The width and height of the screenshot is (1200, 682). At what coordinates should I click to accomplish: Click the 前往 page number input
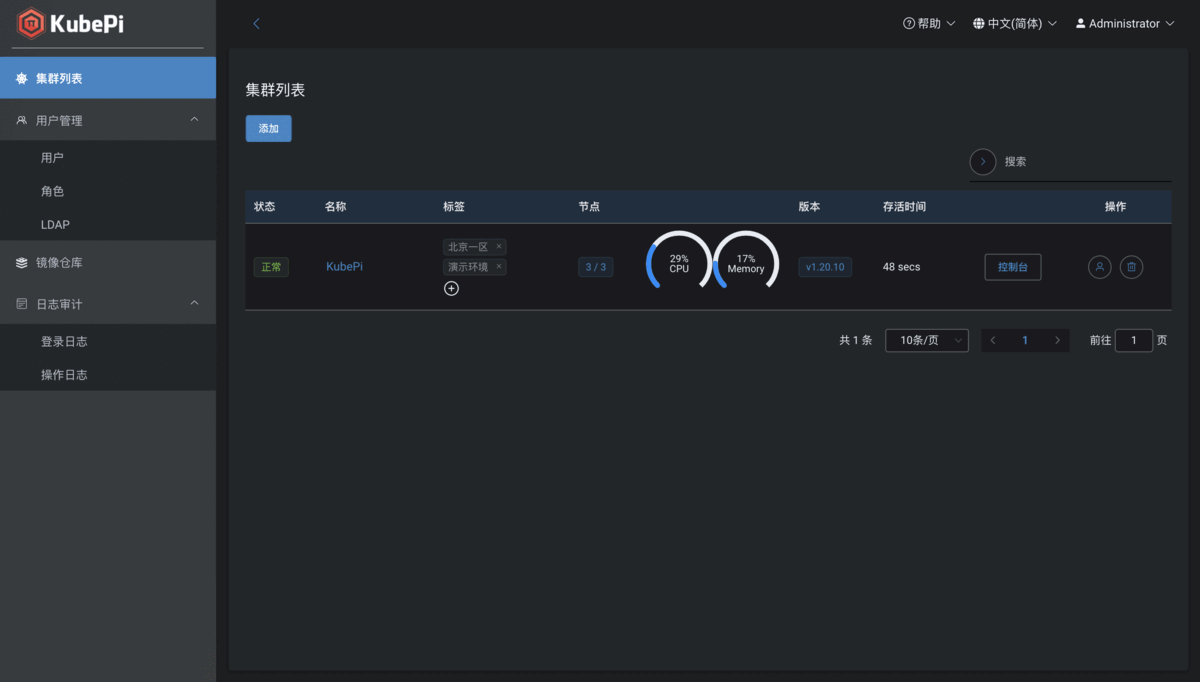[1134, 341]
